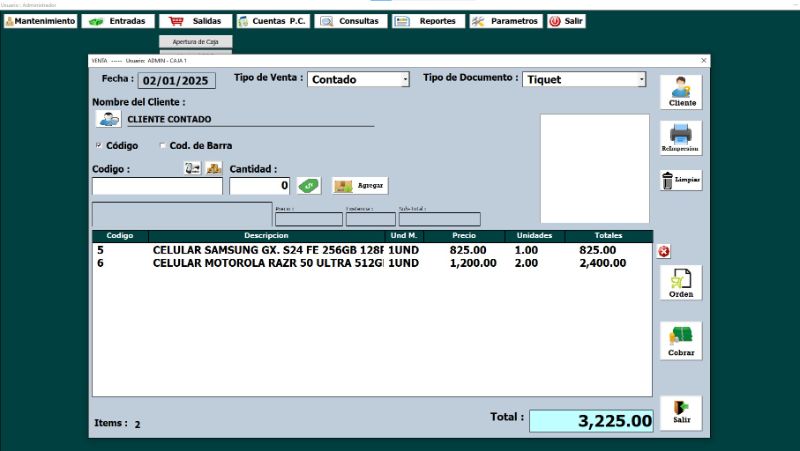
Task: Click the shopping cart icon in Salidas
Action: coord(176,21)
